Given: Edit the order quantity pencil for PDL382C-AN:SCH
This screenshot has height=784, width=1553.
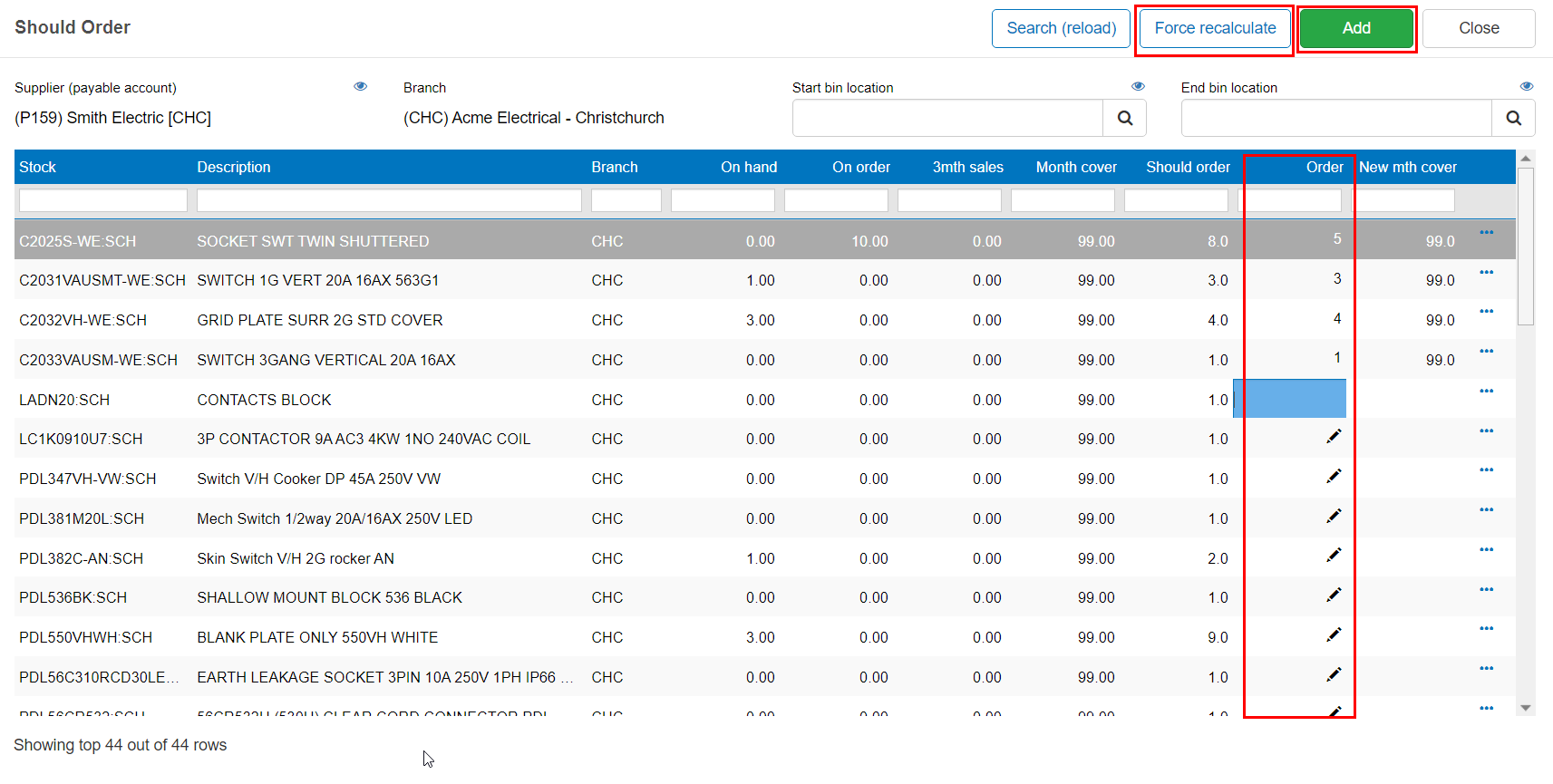Looking at the screenshot, I should click(1334, 556).
